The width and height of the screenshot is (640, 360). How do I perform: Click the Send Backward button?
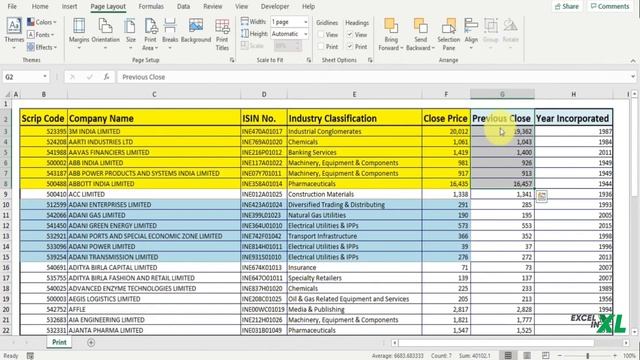[x=420, y=34]
